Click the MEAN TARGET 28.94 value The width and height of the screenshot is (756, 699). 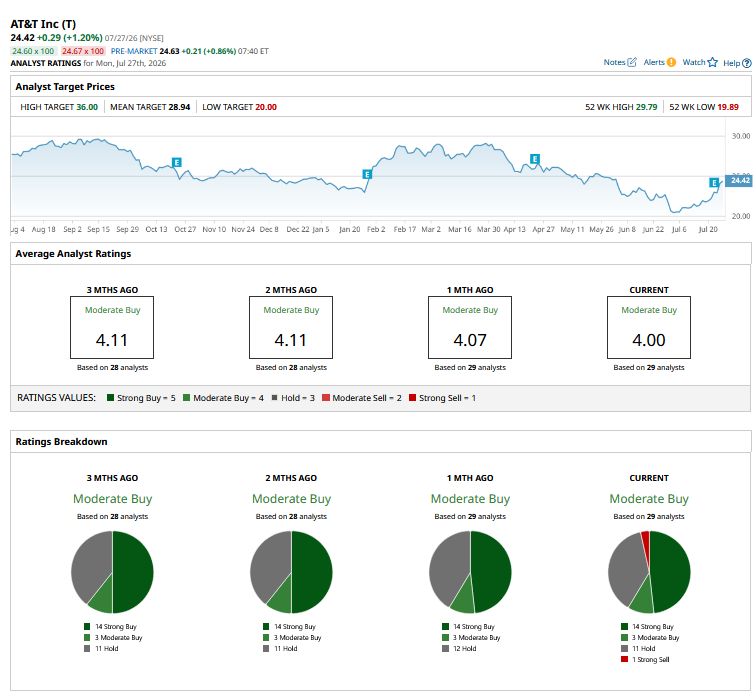[179, 107]
